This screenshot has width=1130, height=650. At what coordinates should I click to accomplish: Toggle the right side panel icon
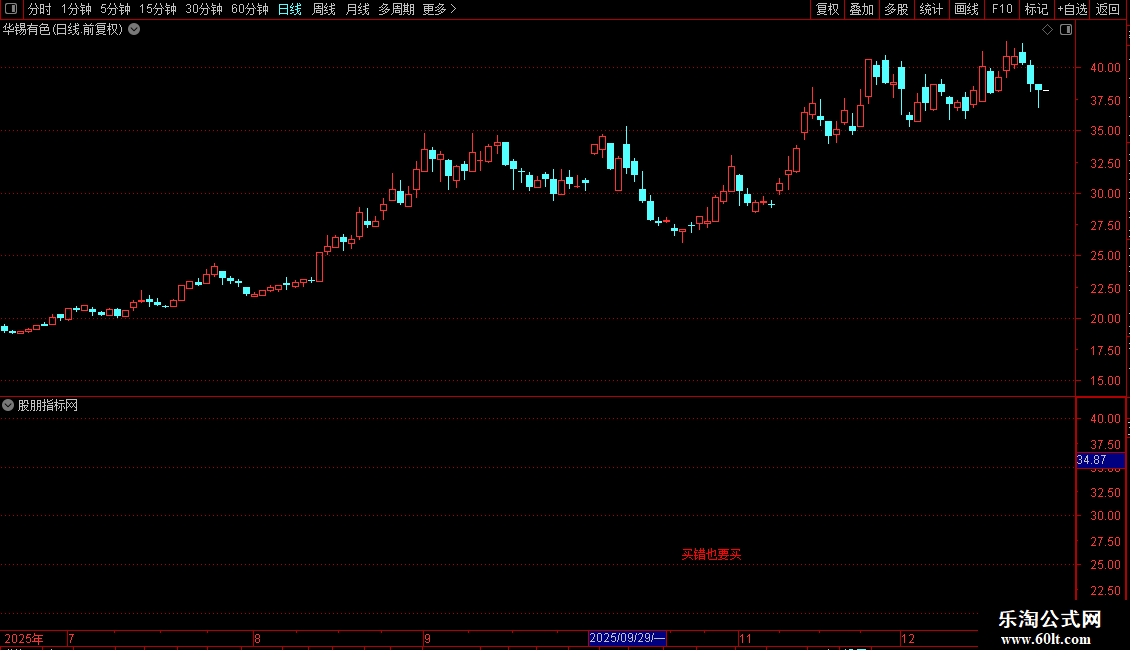coord(1066,30)
